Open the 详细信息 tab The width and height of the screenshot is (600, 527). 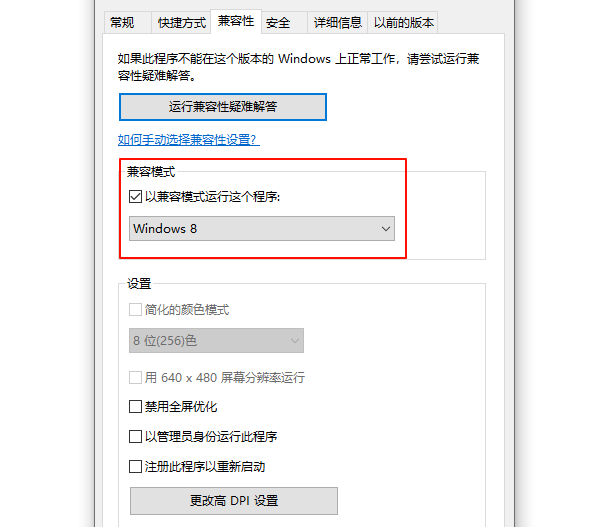click(x=337, y=22)
